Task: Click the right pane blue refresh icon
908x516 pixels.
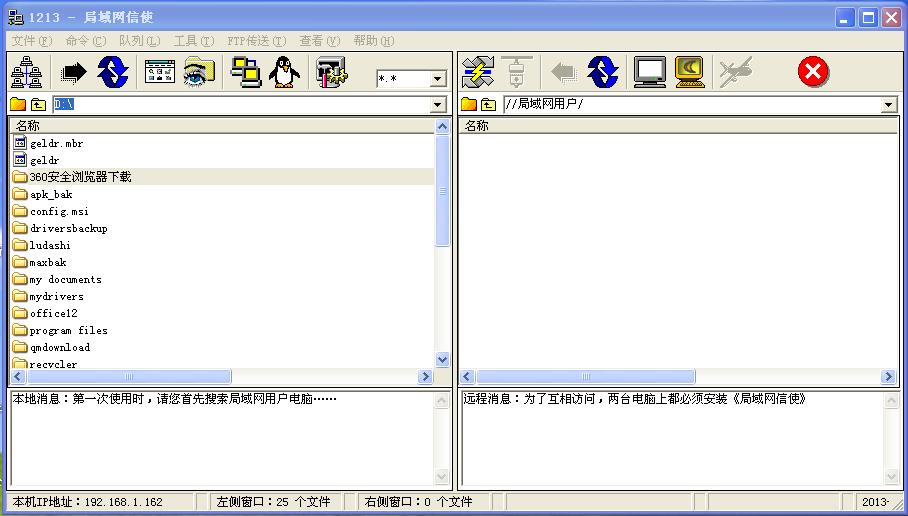Action: pos(602,72)
